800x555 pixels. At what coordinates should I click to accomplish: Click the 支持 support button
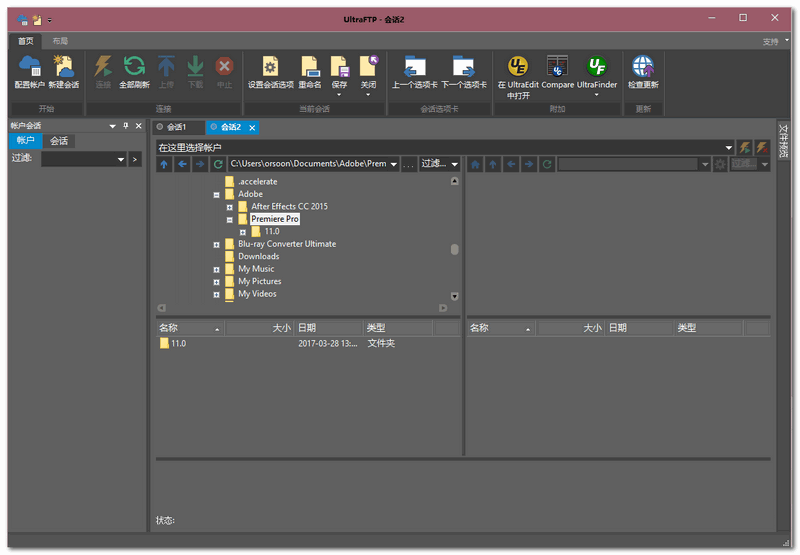[x=770, y=42]
